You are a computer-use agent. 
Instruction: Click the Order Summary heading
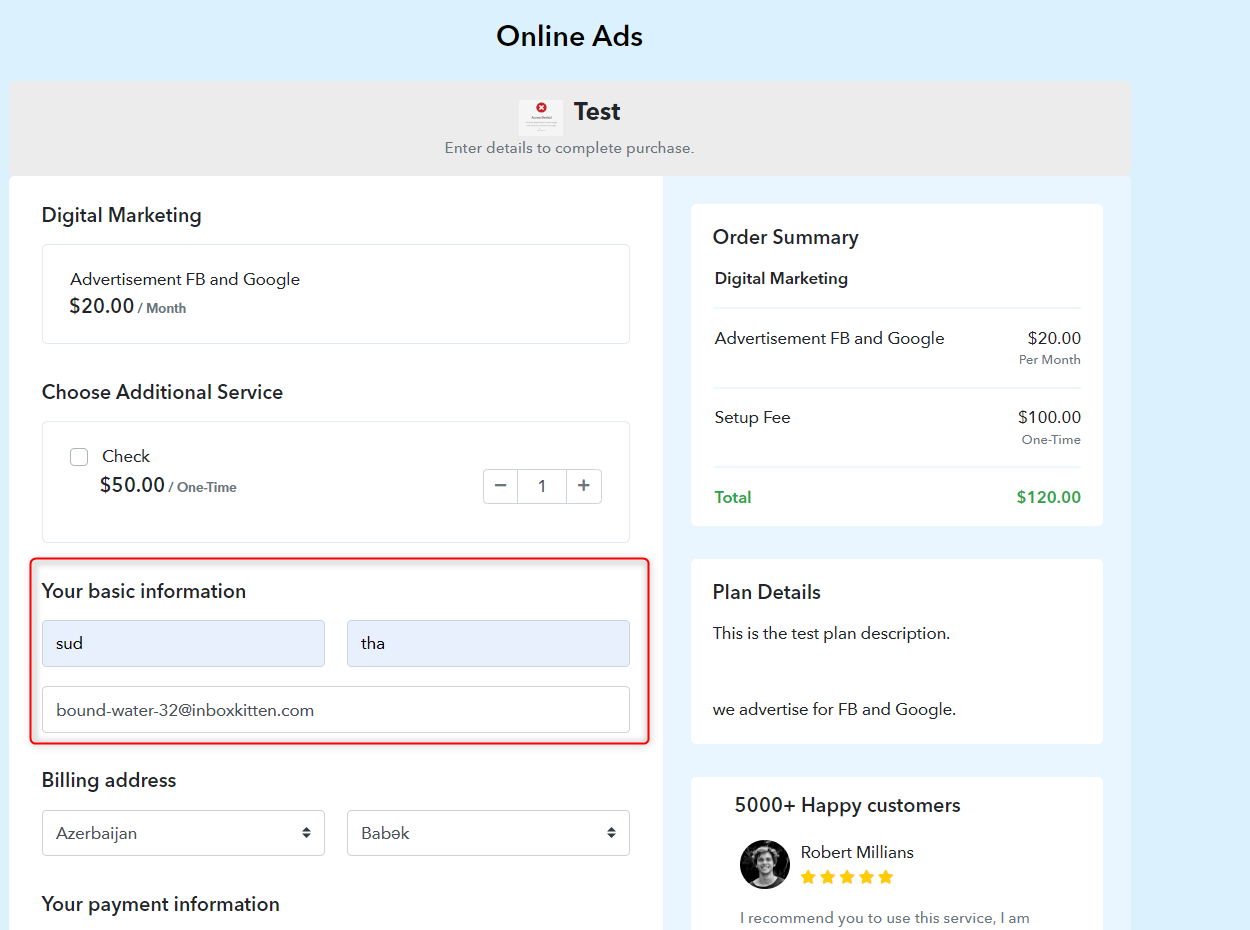pos(785,237)
